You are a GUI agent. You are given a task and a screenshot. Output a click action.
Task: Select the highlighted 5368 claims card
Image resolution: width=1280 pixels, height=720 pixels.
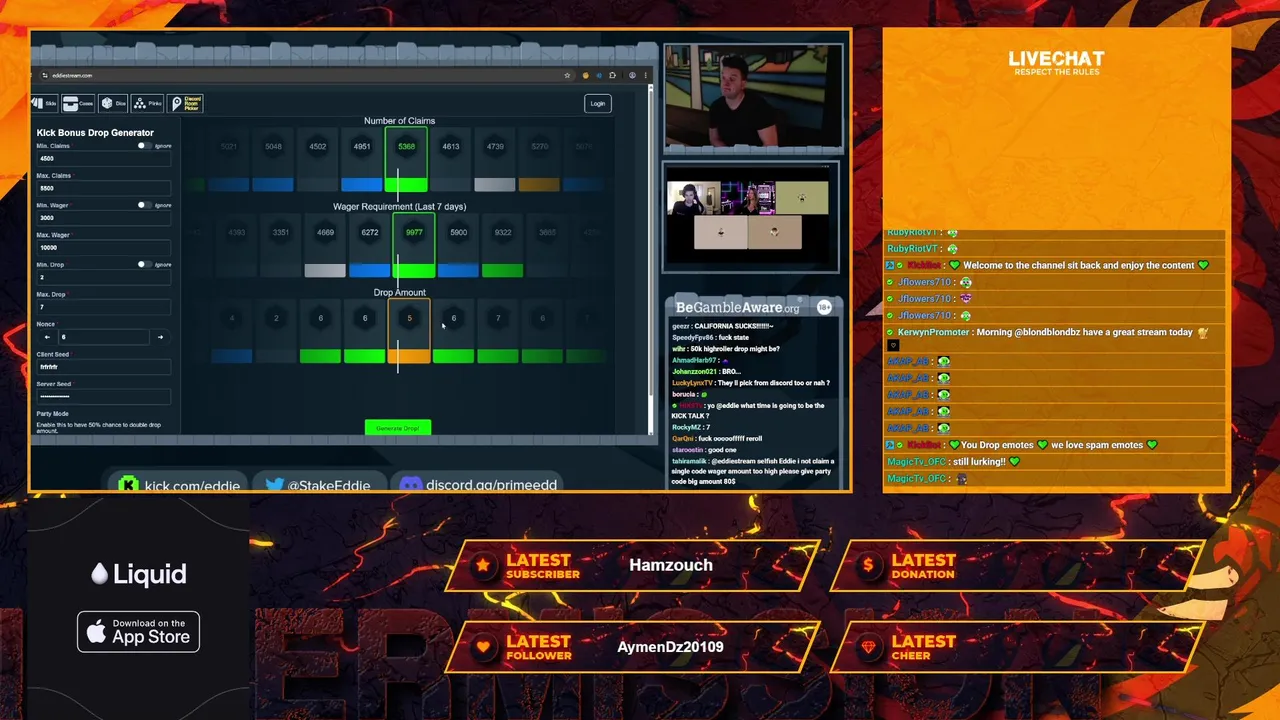(406, 159)
